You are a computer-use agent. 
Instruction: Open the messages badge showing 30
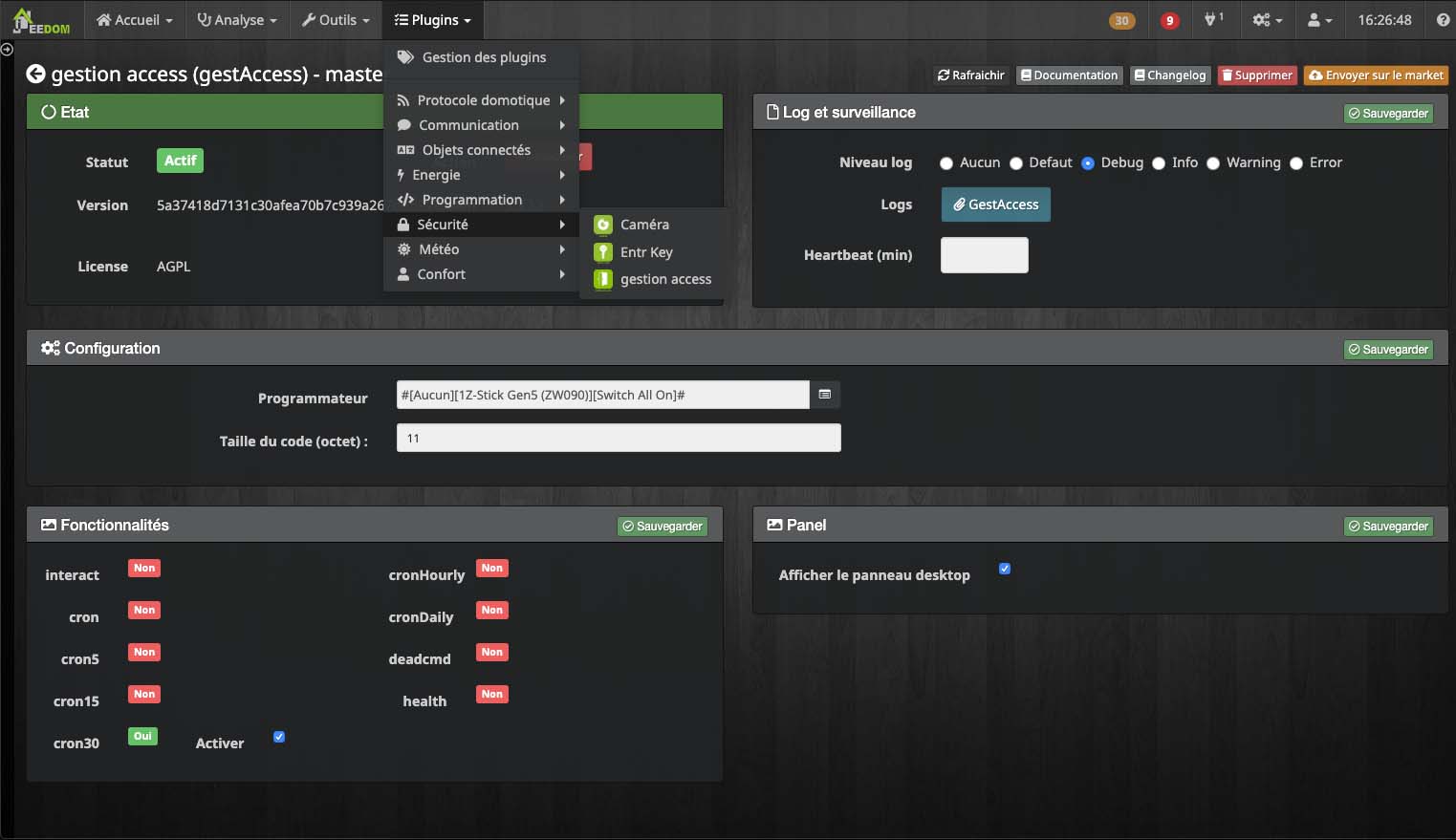(1121, 20)
